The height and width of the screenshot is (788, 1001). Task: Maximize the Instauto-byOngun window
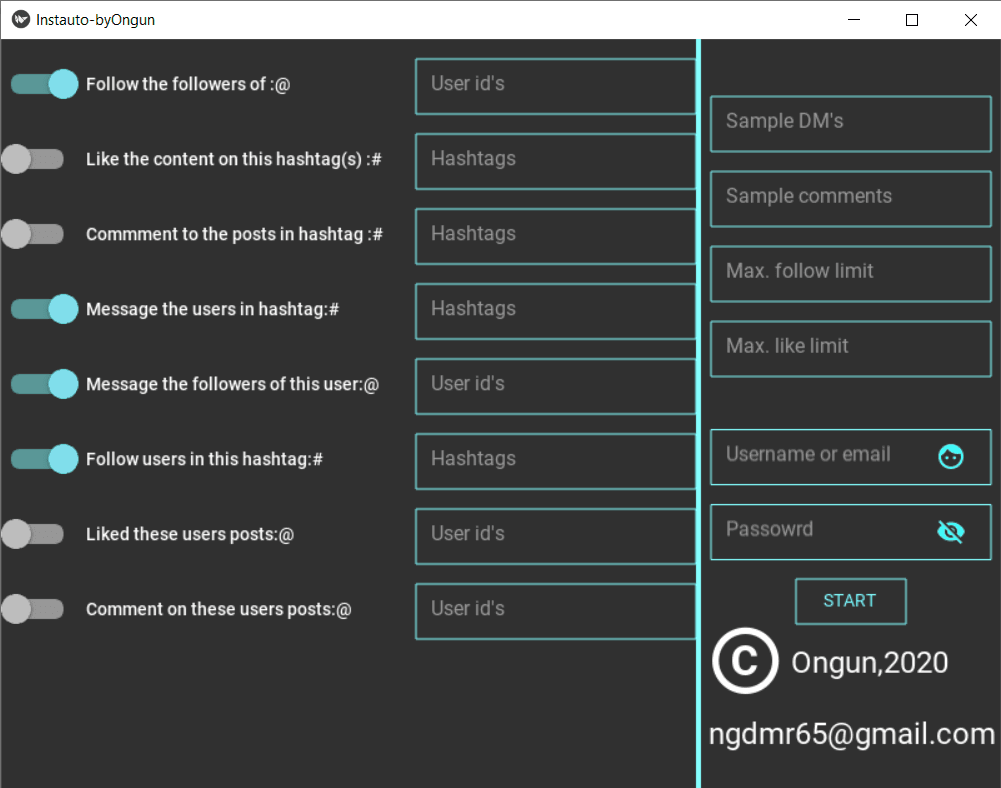(912, 20)
